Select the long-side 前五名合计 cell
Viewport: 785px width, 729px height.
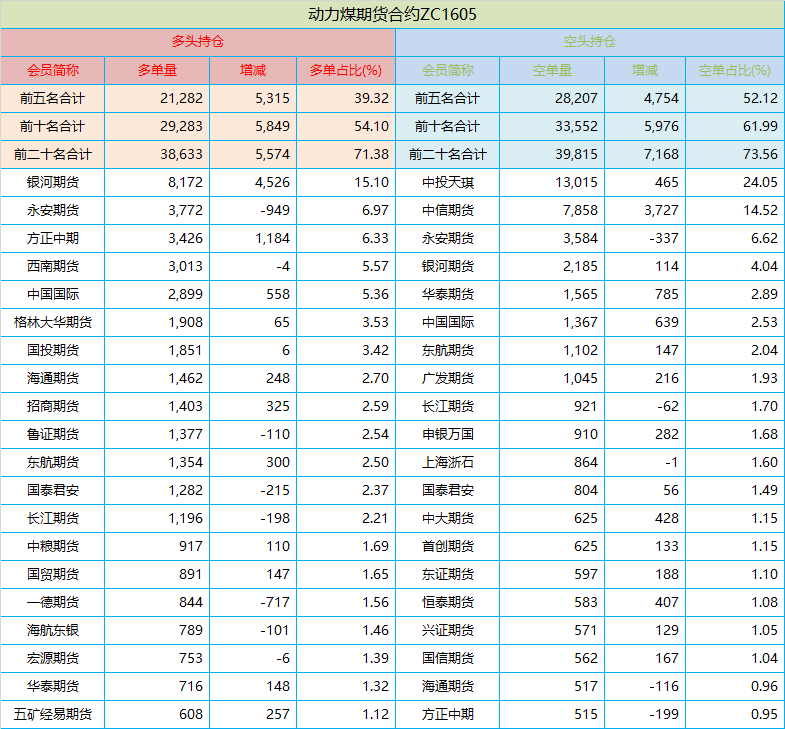(53, 98)
